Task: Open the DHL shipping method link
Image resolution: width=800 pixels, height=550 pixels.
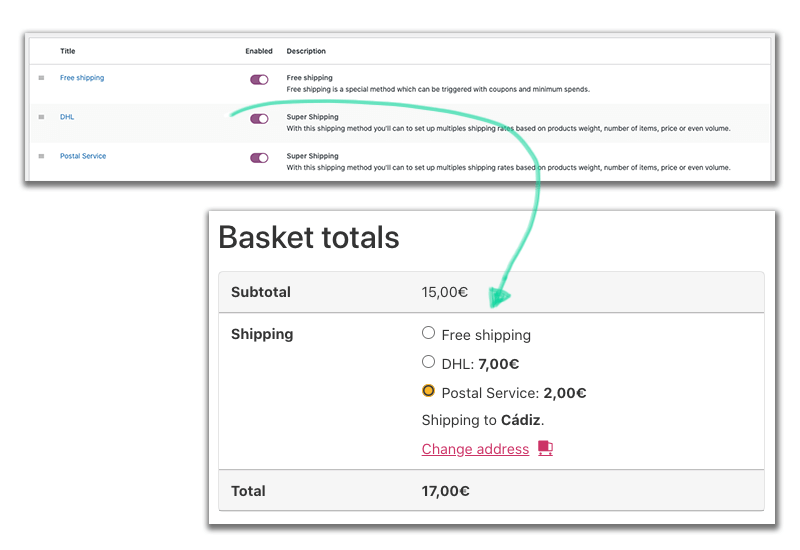Action: click(67, 117)
